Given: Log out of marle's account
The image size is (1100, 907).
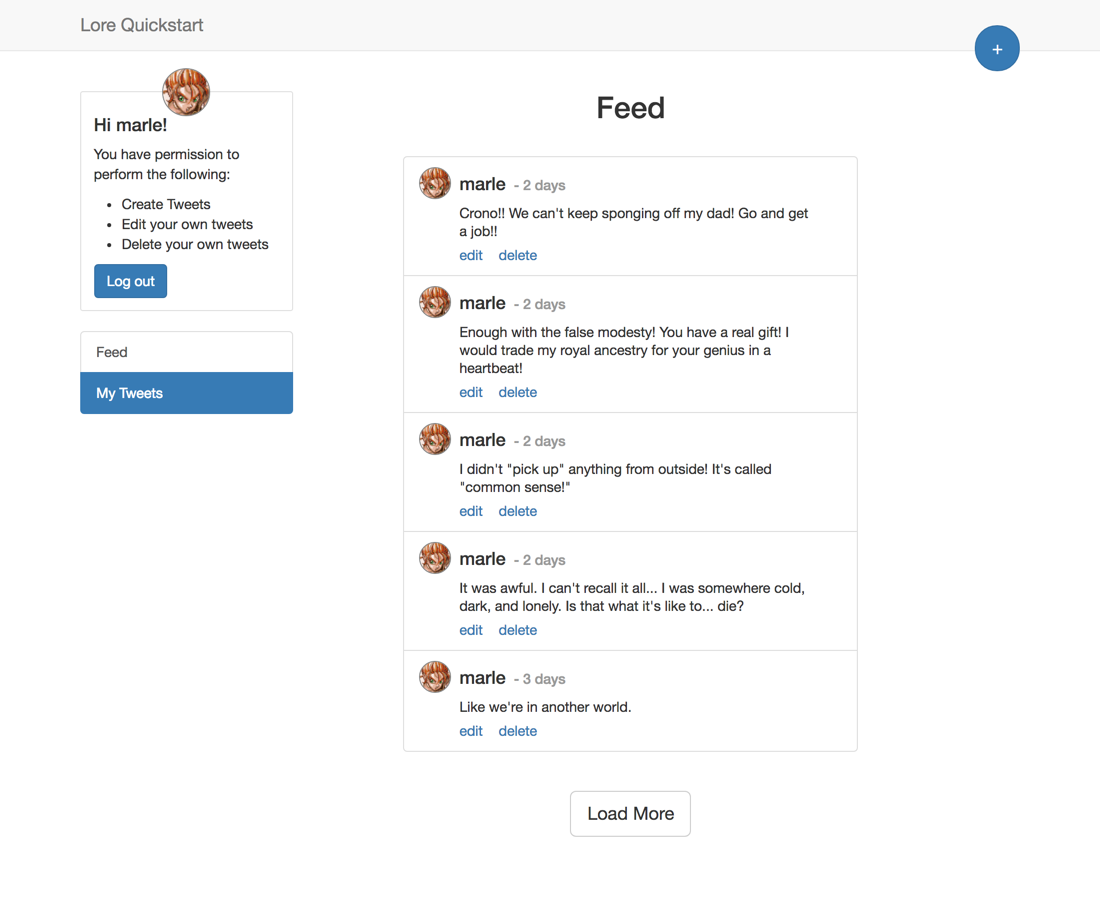Looking at the screenshot, I should click(x=130, y=281).
